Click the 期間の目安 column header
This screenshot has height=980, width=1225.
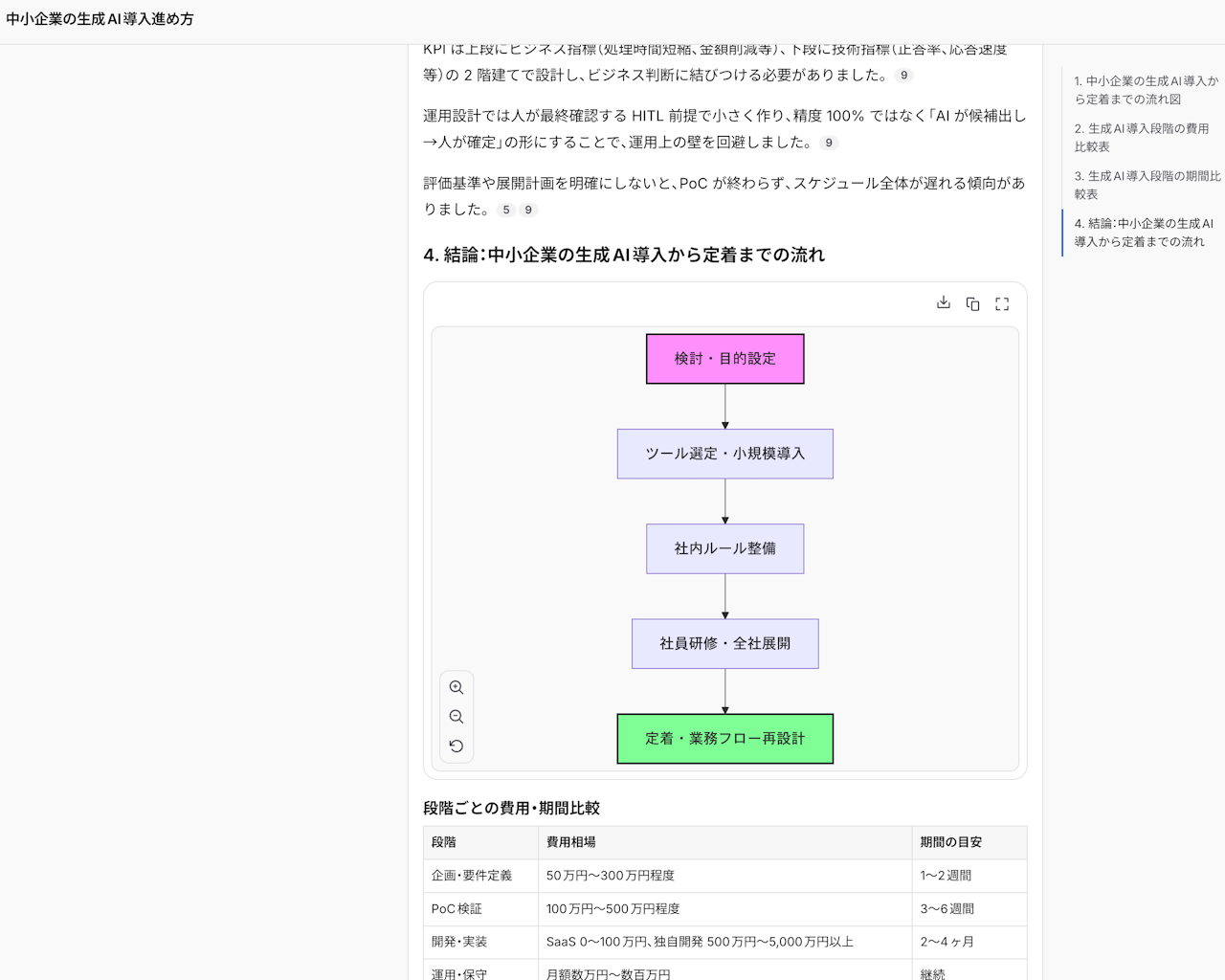pos(969,842)
